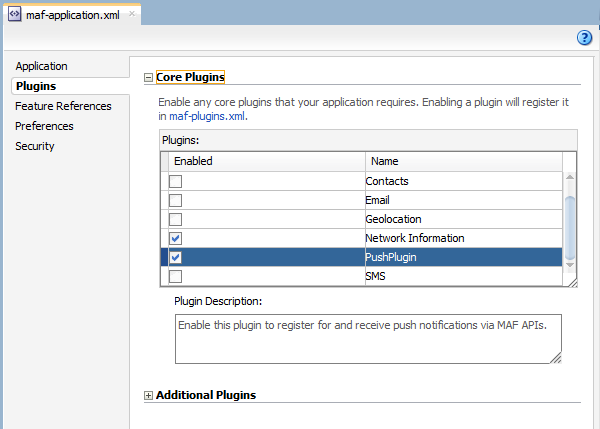This screenshot has width=600, height=429.
Task: Open the Security section
Action: (34, 146)
